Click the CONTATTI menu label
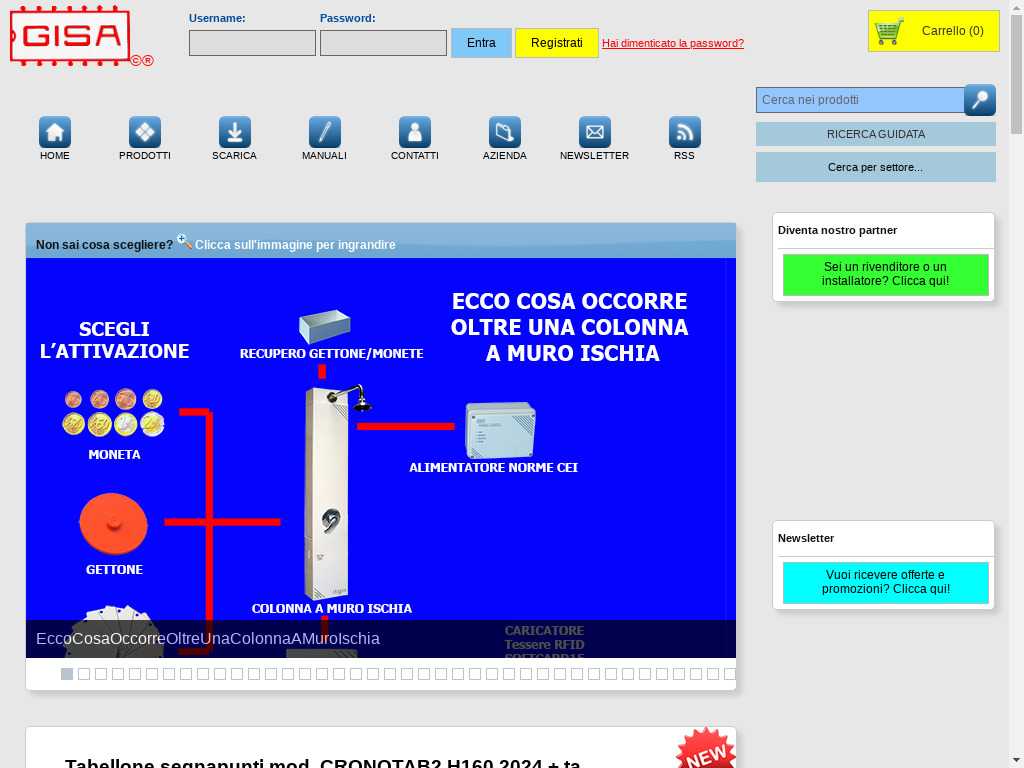 tap(415, 155)
